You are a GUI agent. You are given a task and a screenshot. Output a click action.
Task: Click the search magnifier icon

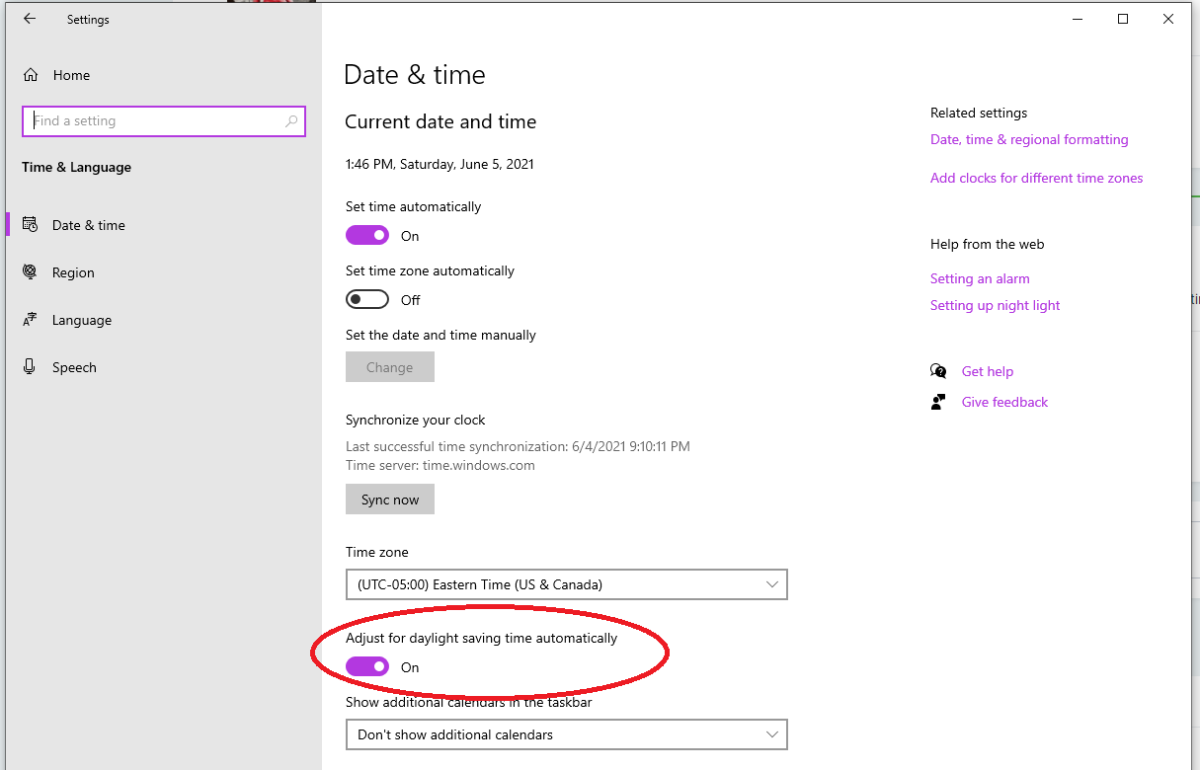point(291,121)
